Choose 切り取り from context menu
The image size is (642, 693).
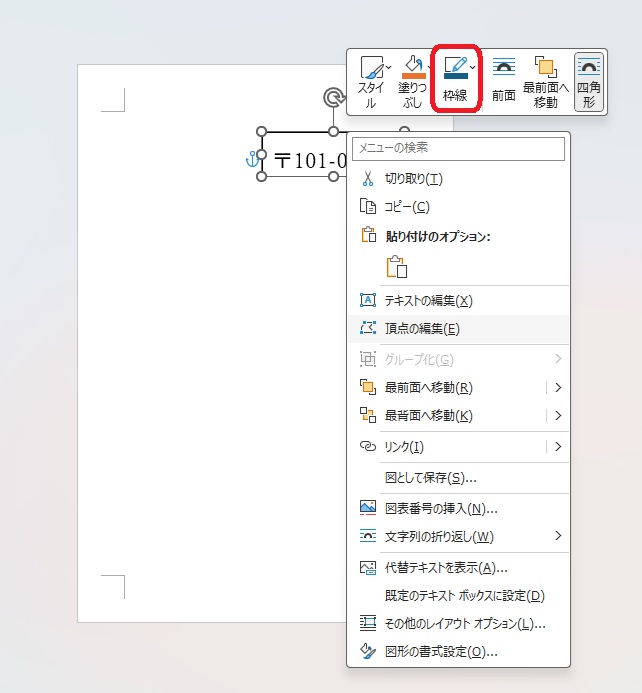414,179
